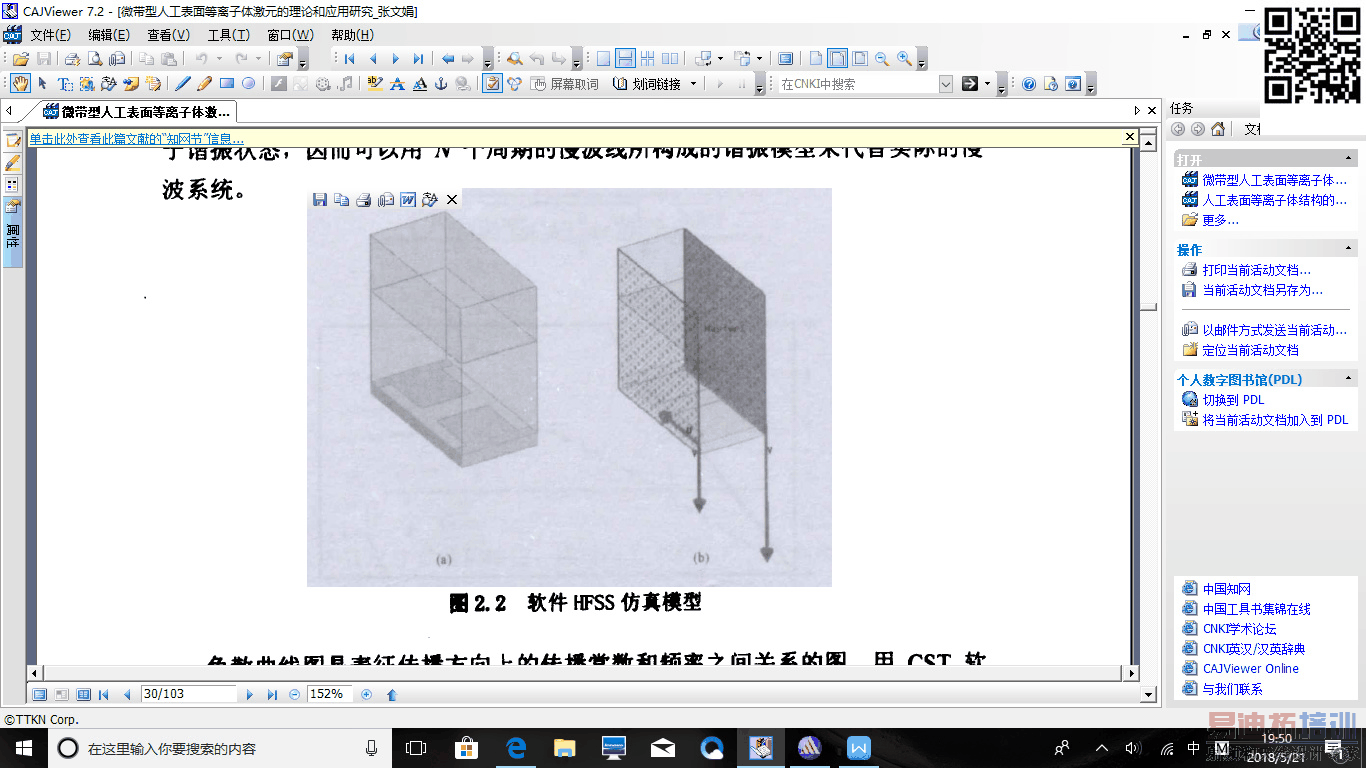
Task: Toggle the 划词链接 word link button
Action: tap(647, 84)
